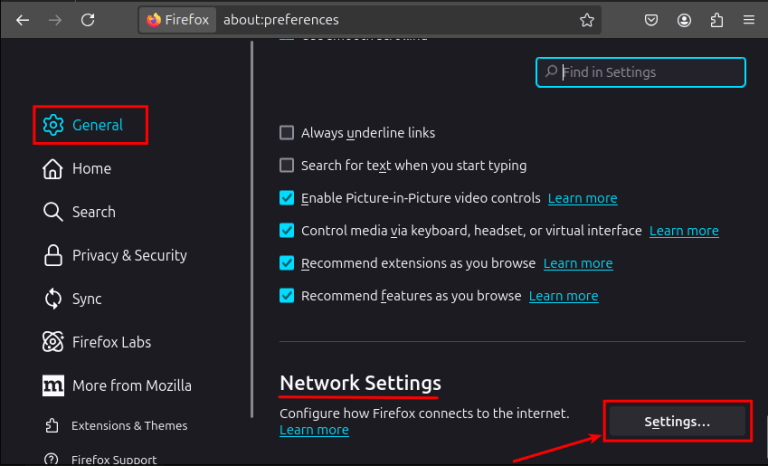Open the Search settings category
This screenshot has width=768, height=466.
click(x=94, y=212)
